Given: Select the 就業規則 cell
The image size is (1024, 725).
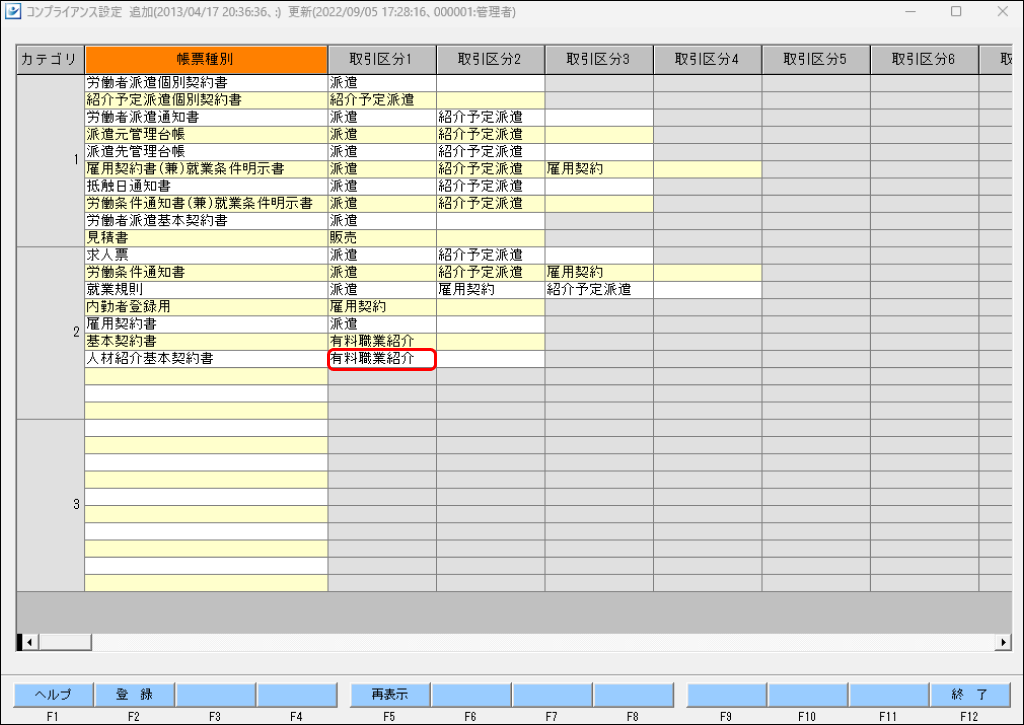Looking at the screenshot, I should pyautogui.click(x=206, y=289).
